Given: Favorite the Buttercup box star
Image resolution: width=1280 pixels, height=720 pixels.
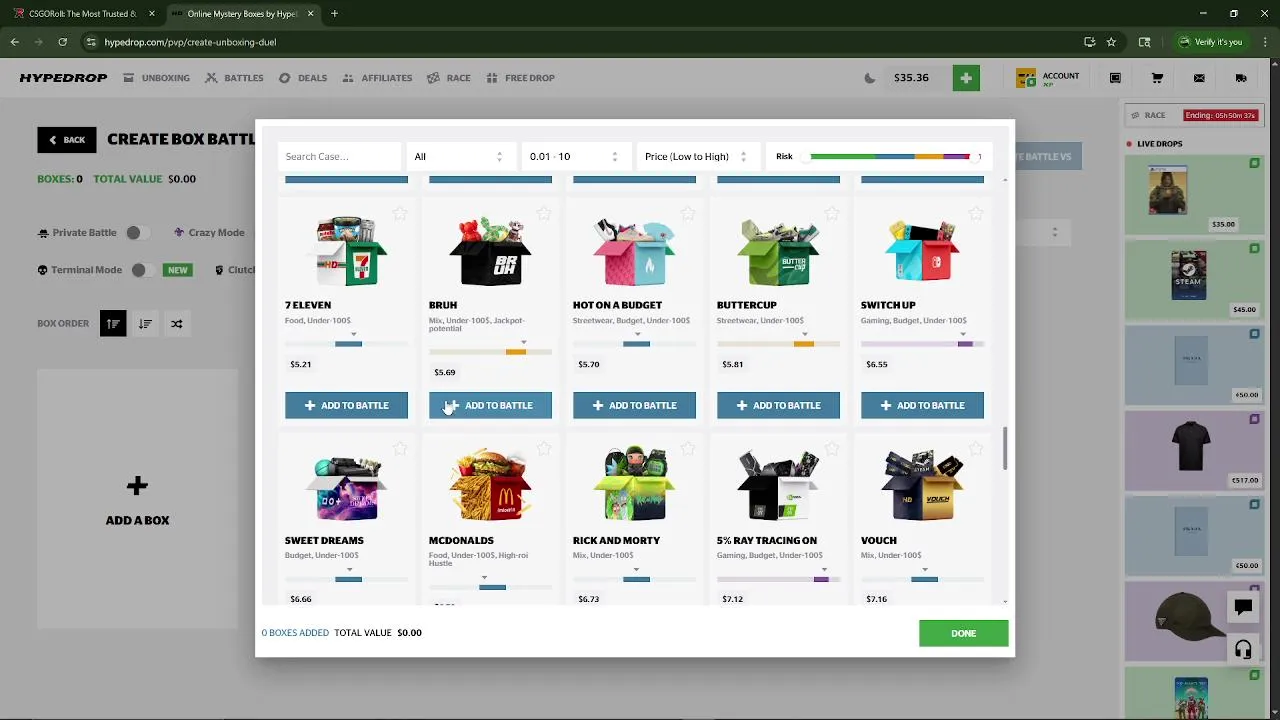Looking at the screenshot, I should 832,213.
